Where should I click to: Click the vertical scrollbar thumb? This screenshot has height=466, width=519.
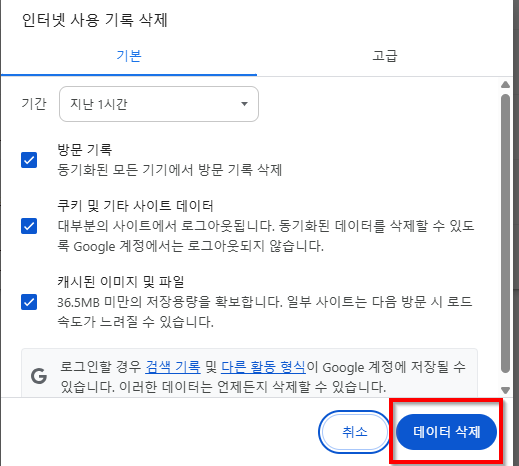point(505,233)
